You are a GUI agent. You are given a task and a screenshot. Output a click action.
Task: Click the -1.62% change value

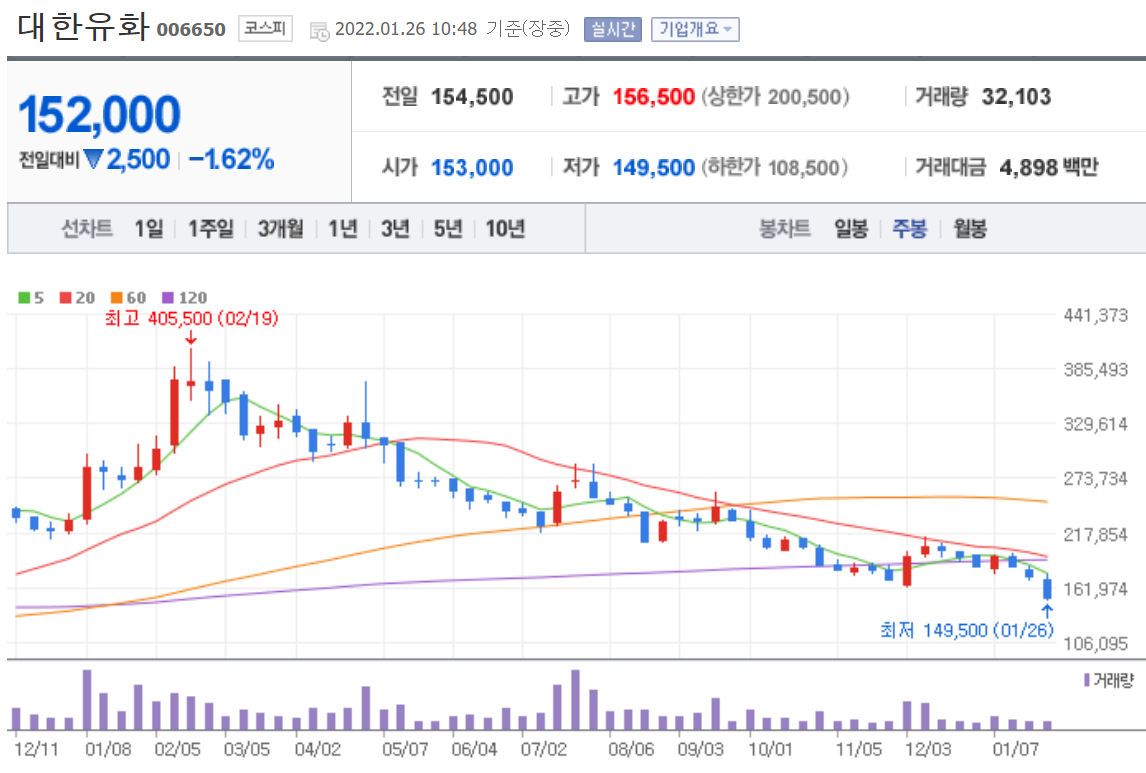click(x=232, y=159)
